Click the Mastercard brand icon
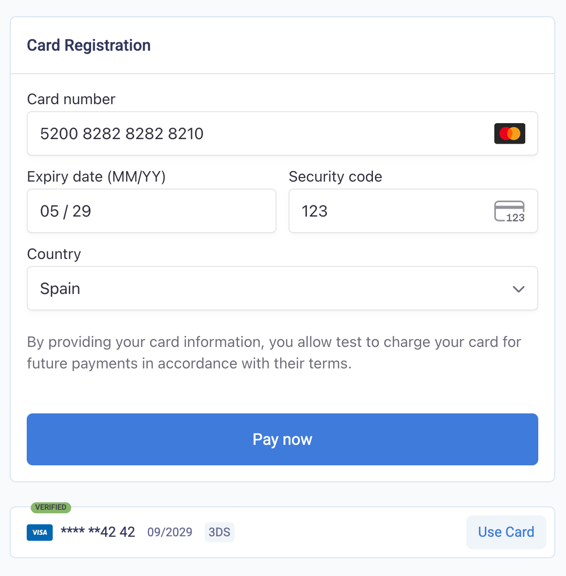Screen dimensions: 566x576 (x=509, y=133)
